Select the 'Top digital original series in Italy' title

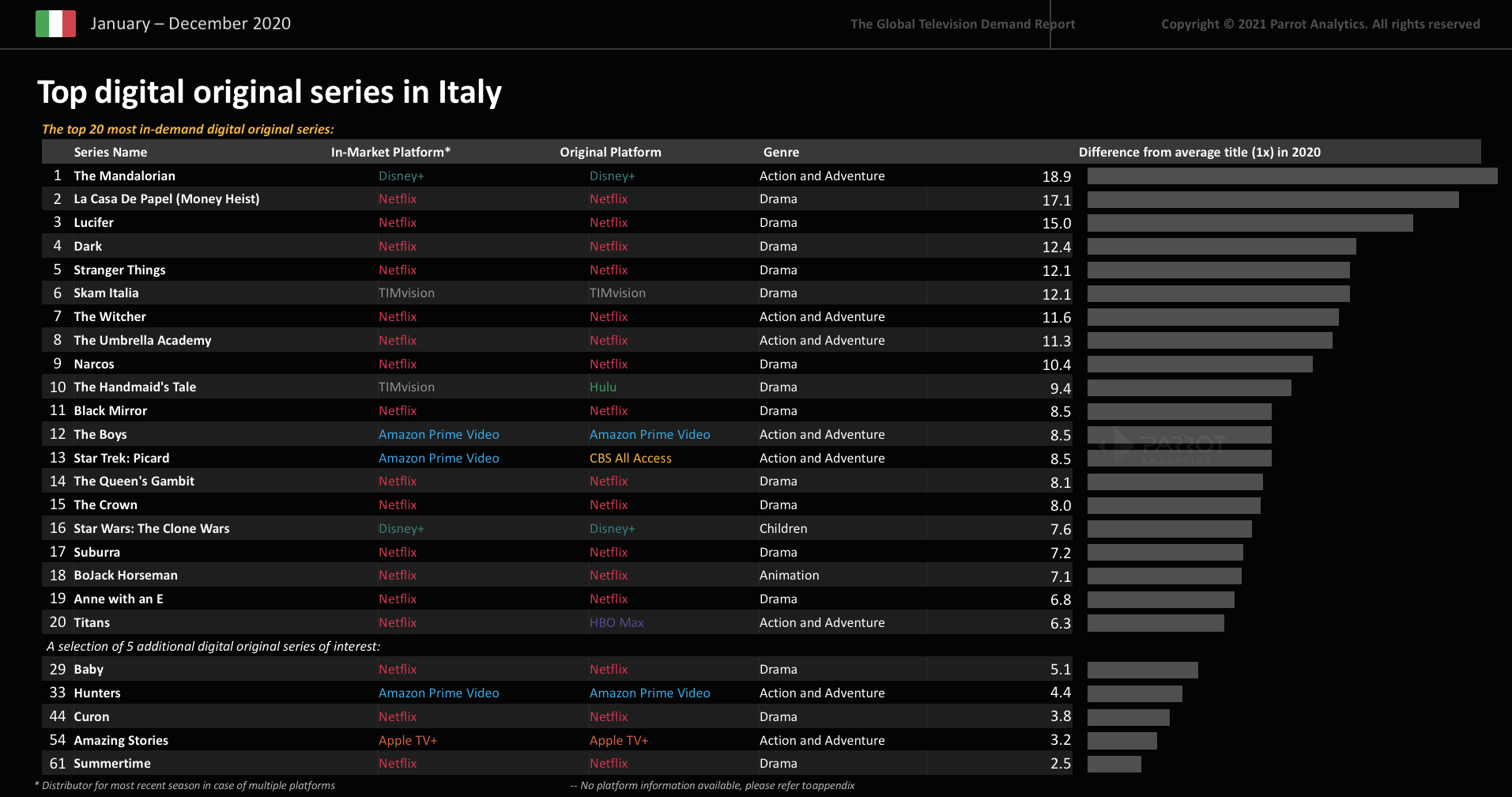point(270,93)
